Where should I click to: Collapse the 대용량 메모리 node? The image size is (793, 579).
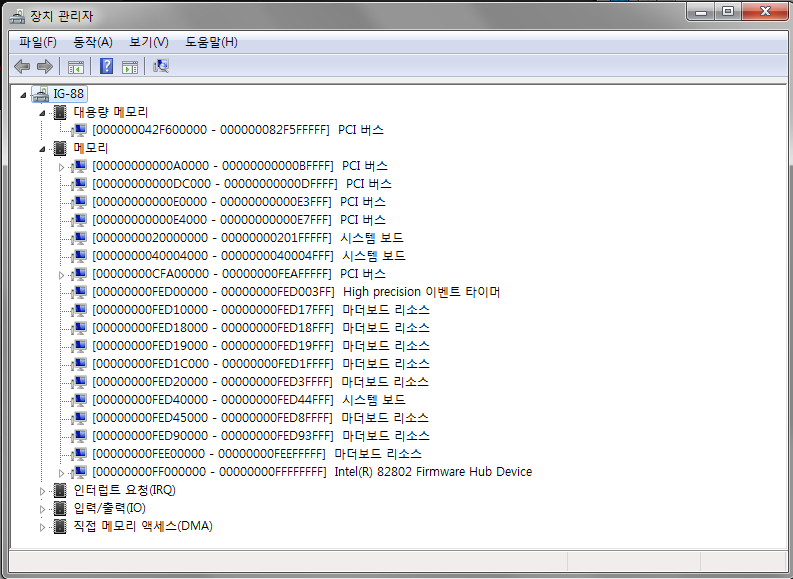point(42,113)
